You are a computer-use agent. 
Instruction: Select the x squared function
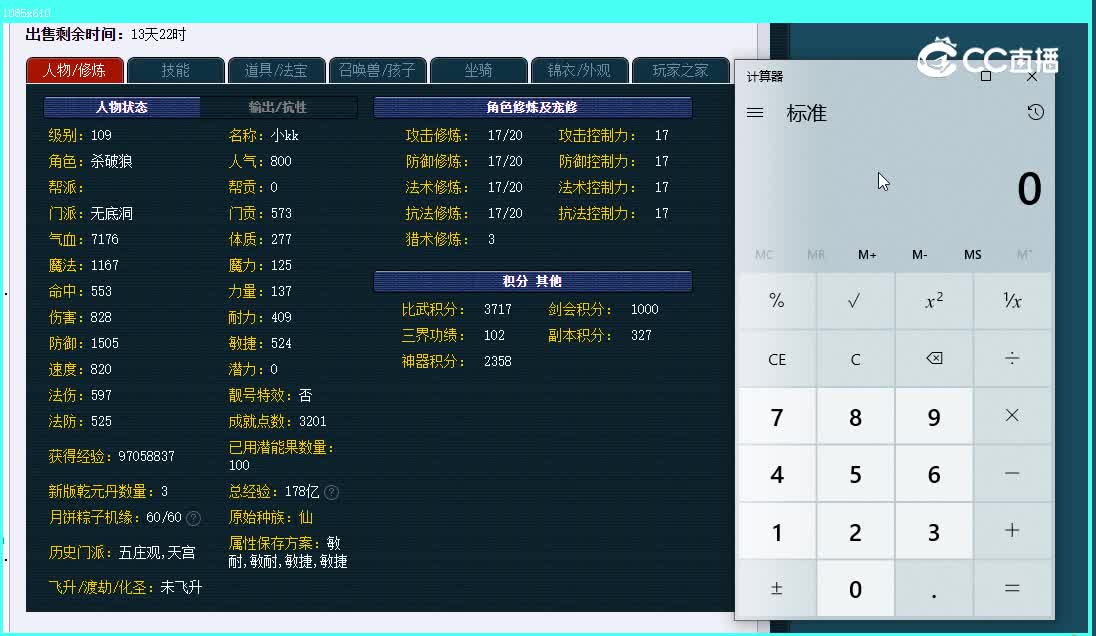pos(933,302)
